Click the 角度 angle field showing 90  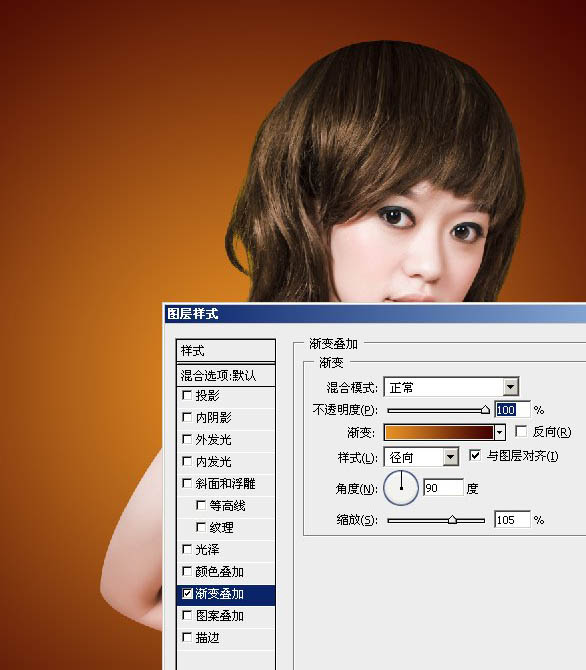pyautogui.click(x=443, y=488)
